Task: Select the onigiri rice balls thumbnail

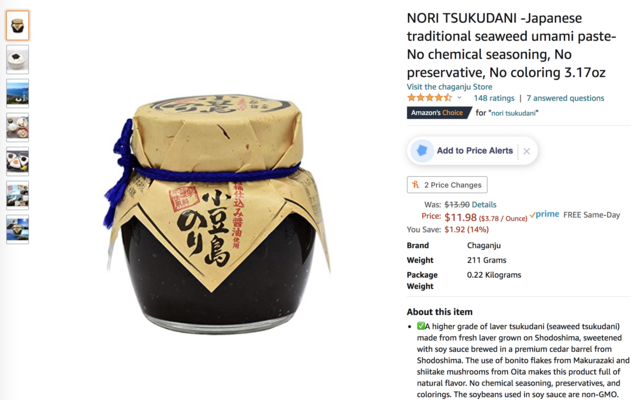Action: click(x=18, y=161)
